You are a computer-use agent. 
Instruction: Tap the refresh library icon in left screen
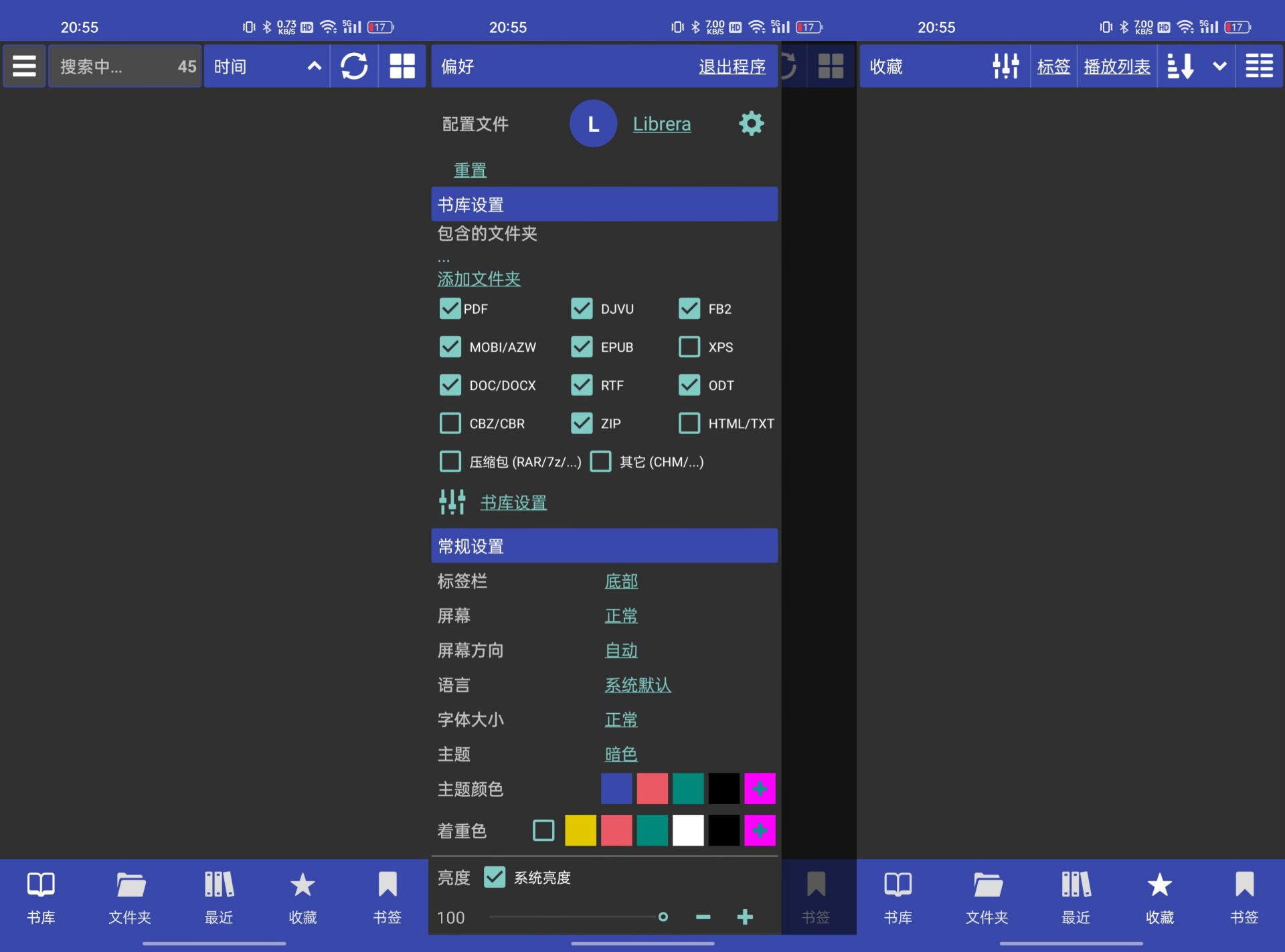[x=354, y=66]
